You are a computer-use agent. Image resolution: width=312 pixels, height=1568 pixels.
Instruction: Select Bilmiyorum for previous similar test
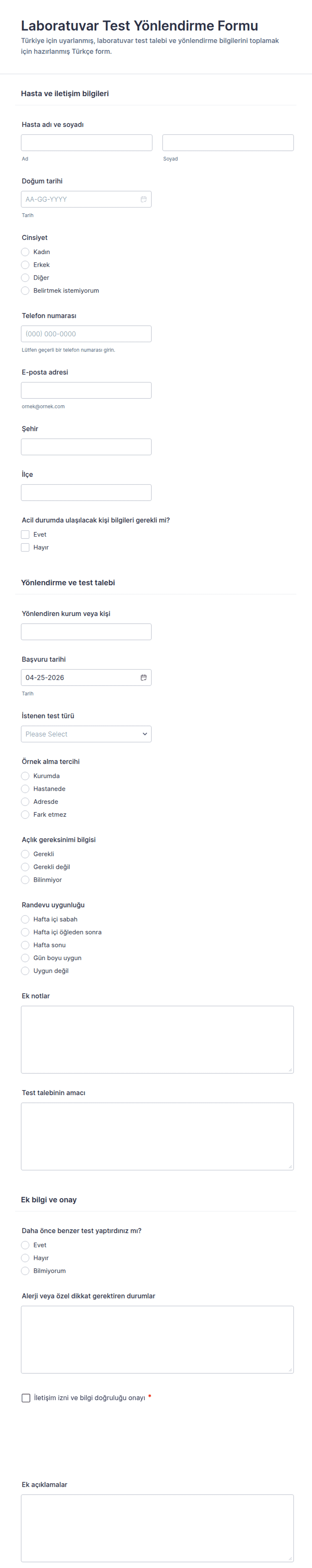(25, 1270)
